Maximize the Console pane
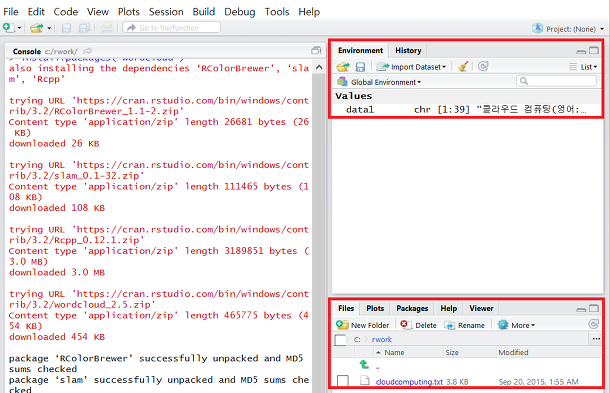The width and height of the screenshot is (610, 393). pos(316,51)
